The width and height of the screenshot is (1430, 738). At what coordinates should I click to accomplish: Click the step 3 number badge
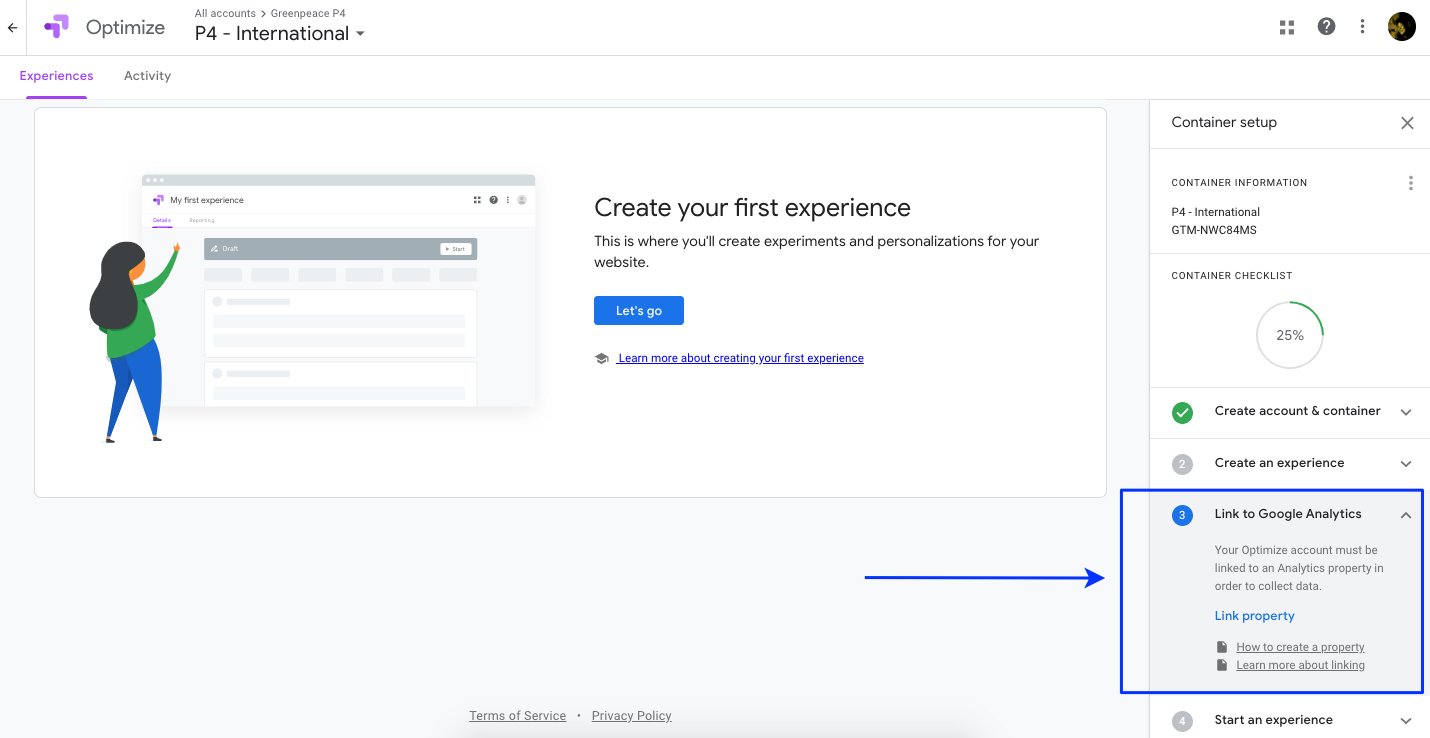coord(1183,515)
